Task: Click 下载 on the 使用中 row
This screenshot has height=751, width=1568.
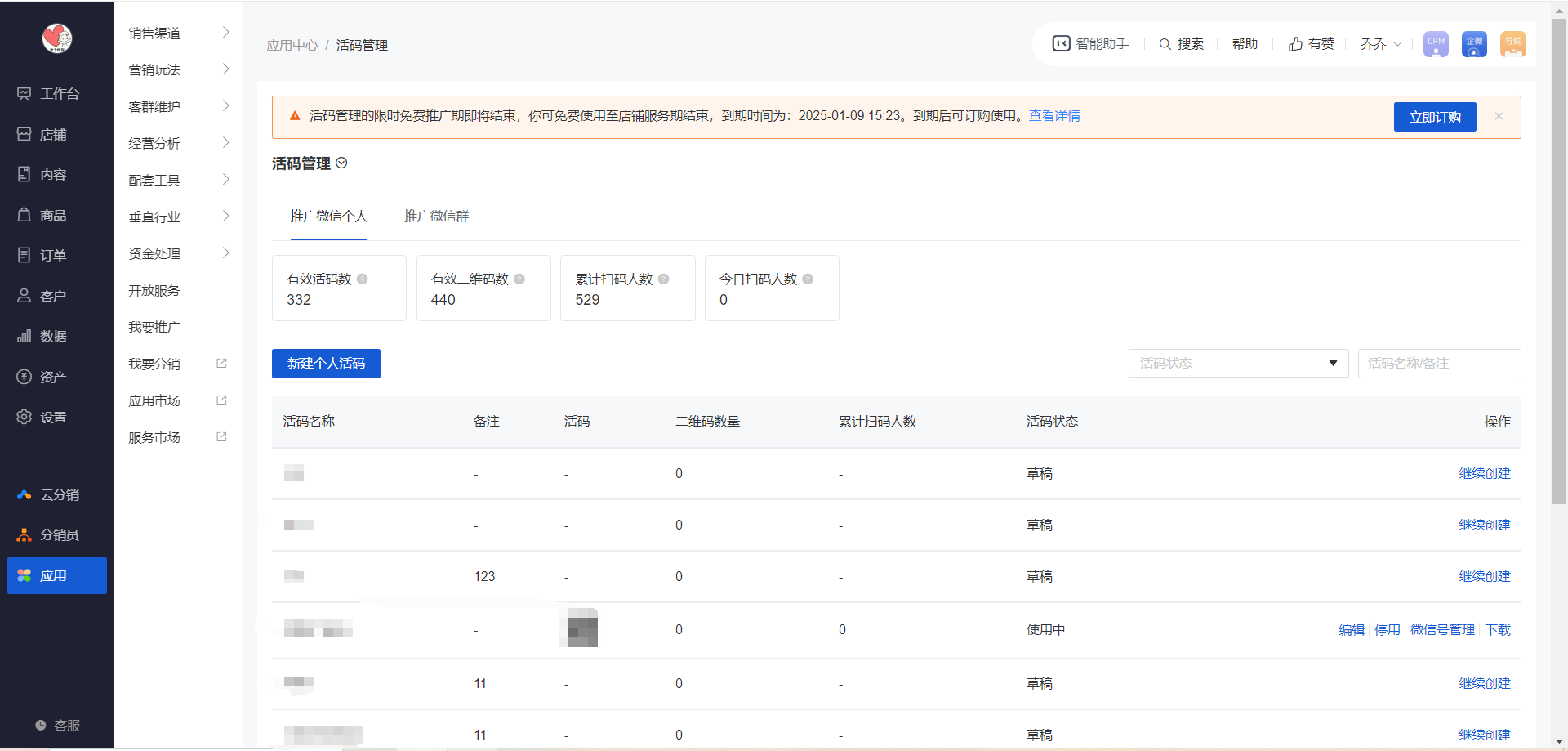Action: (1498, 630)
